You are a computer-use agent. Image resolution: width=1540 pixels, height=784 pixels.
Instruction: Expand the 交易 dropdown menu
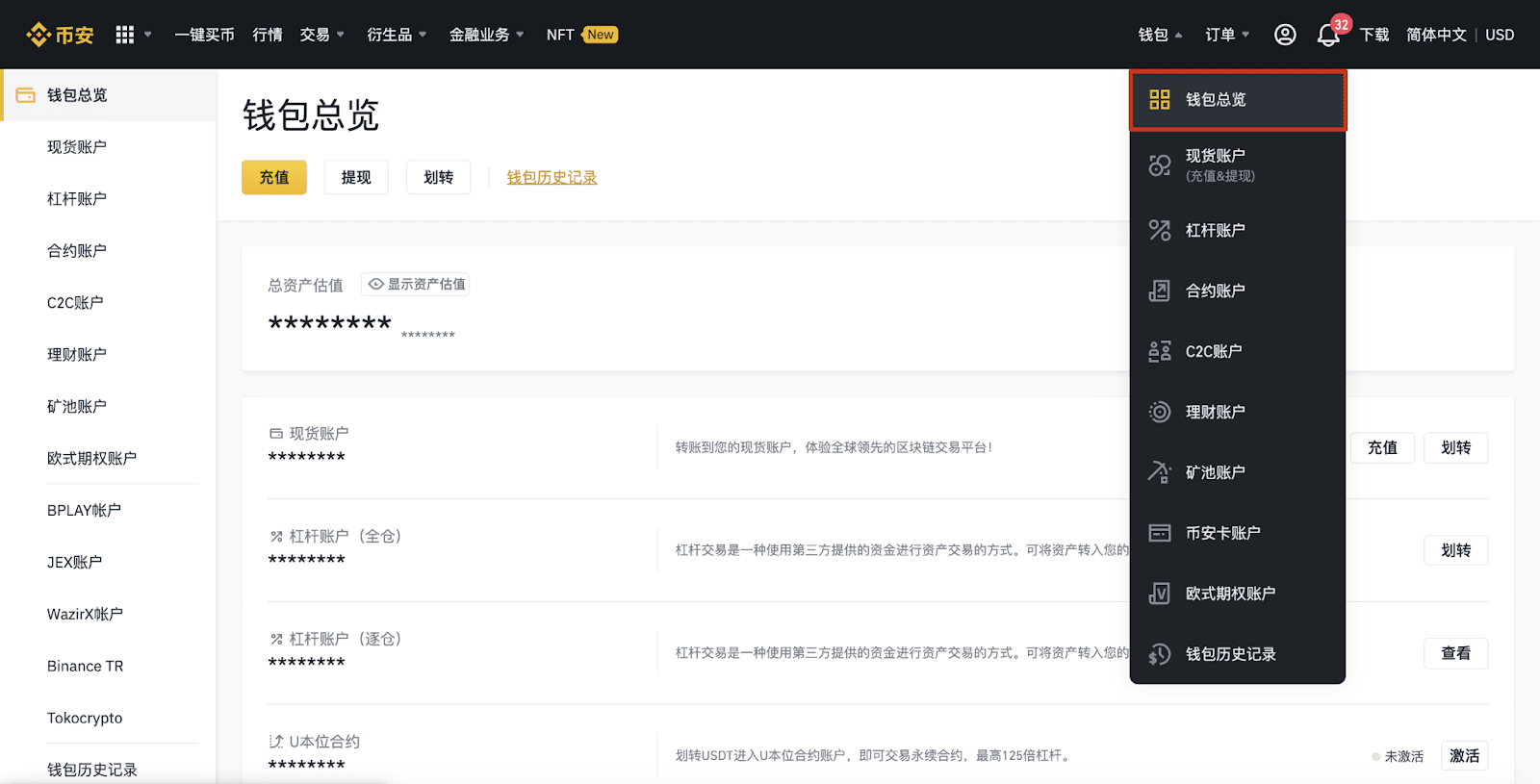pyautogui.click(x=322, y=35)
